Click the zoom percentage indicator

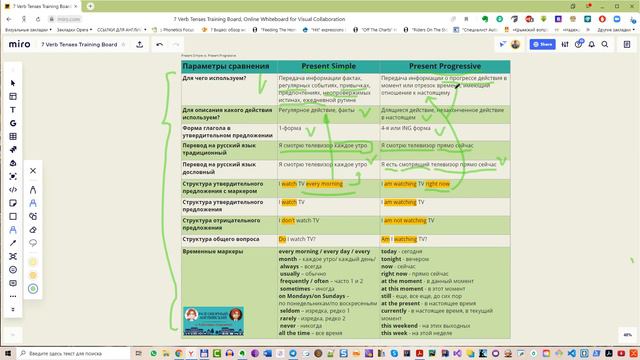[x=627, y=335]
